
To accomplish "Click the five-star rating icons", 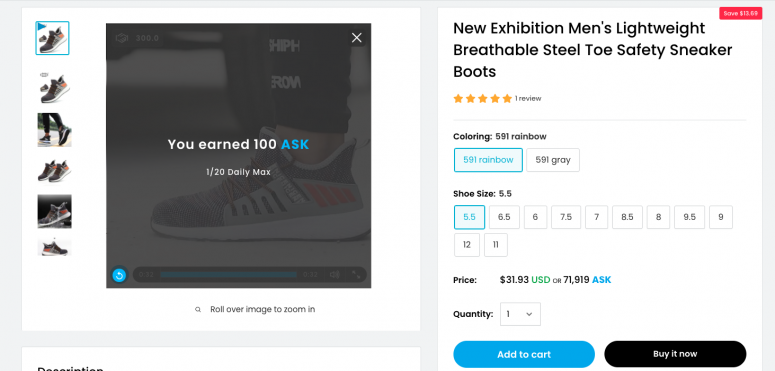I will [482, 99].
